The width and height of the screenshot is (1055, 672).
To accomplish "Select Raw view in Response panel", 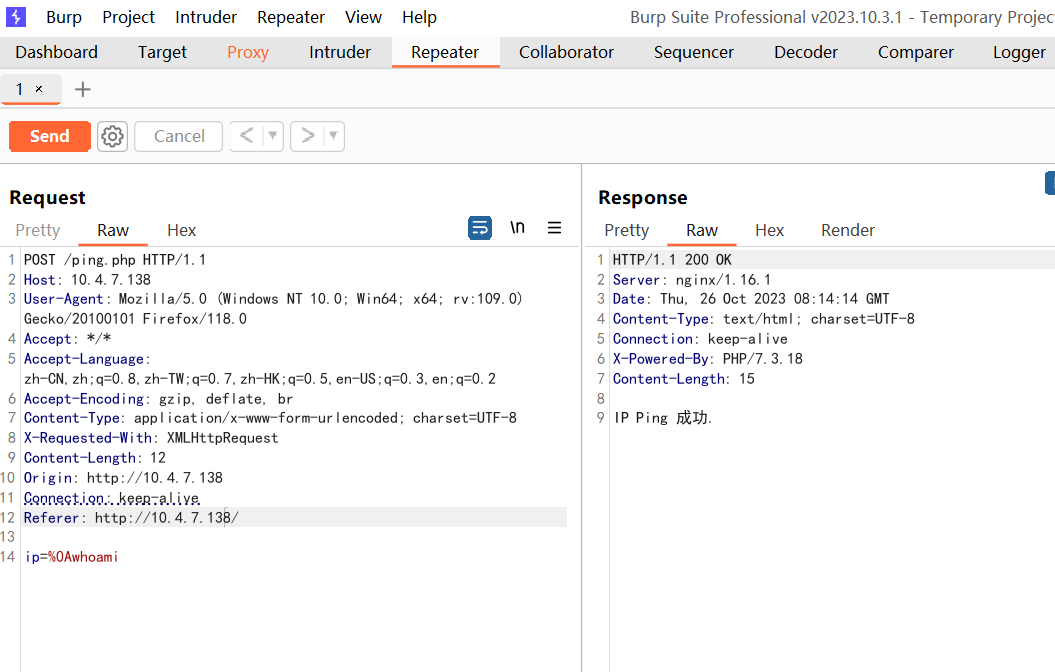I will coord(702,230).
